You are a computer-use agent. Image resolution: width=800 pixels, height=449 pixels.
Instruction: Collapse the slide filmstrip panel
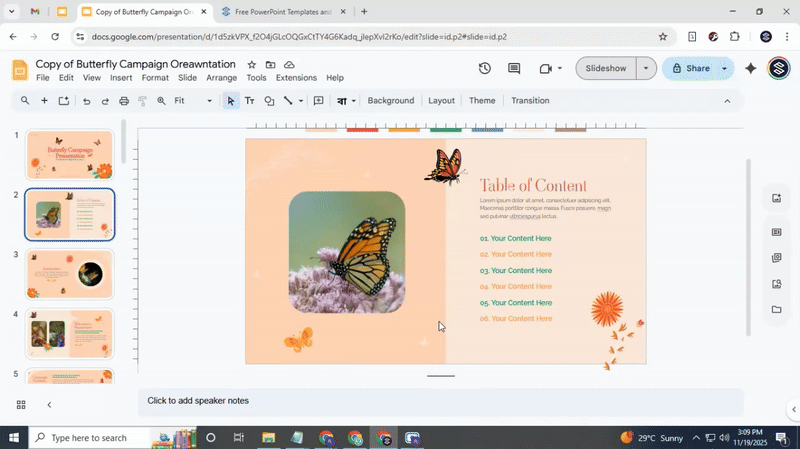tap(49, 405)
